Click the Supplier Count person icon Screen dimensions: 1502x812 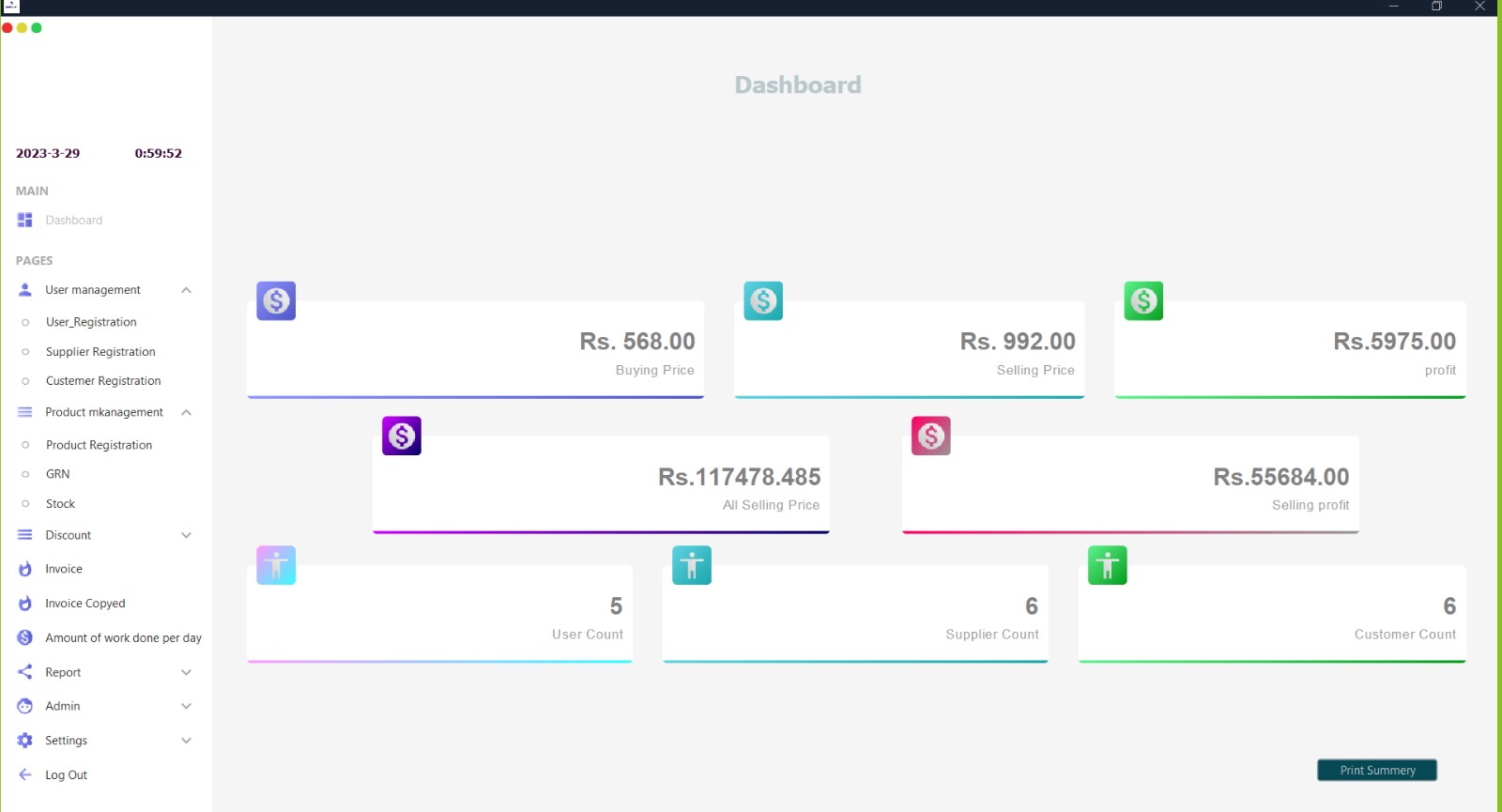point(692,565)
